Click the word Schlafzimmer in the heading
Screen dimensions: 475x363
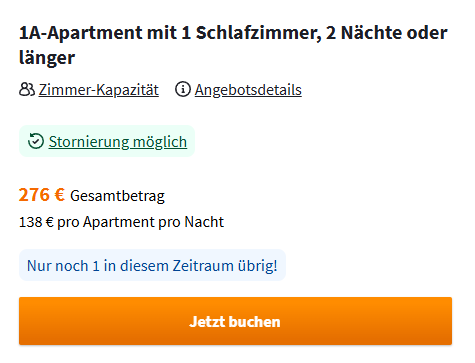(x=257, y=33)
